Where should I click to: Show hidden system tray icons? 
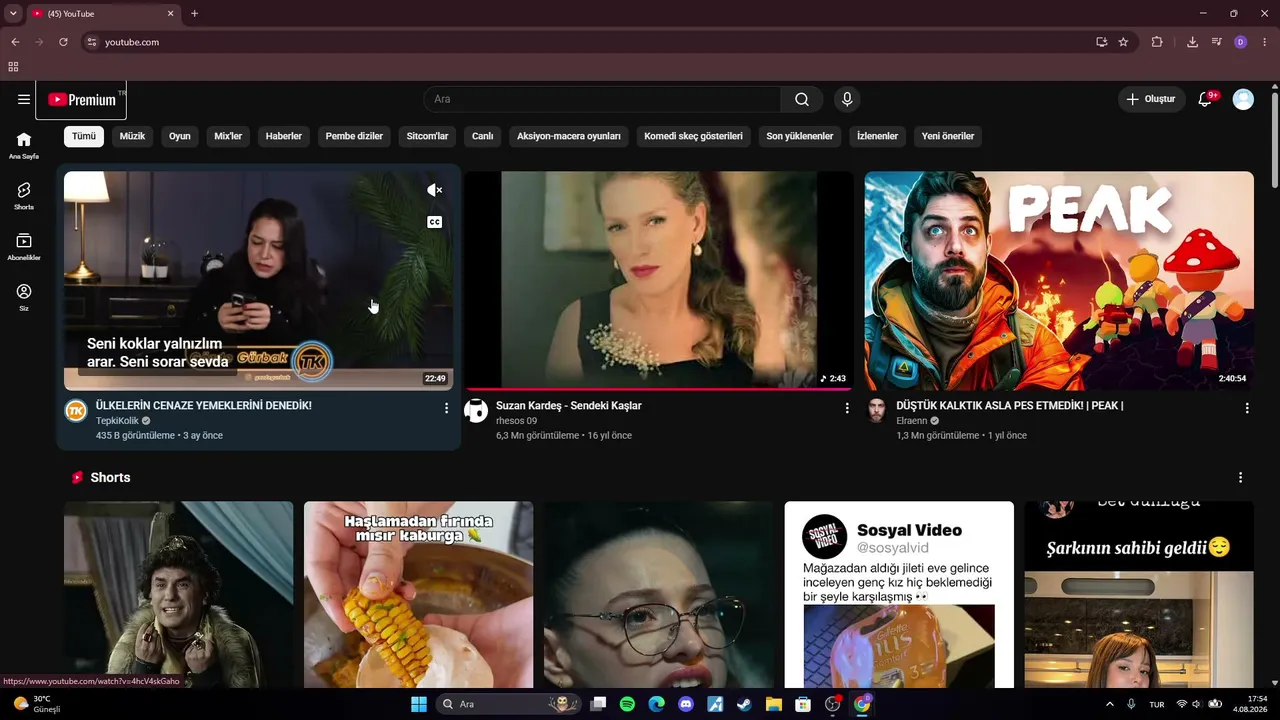[x=1109, y=704]
